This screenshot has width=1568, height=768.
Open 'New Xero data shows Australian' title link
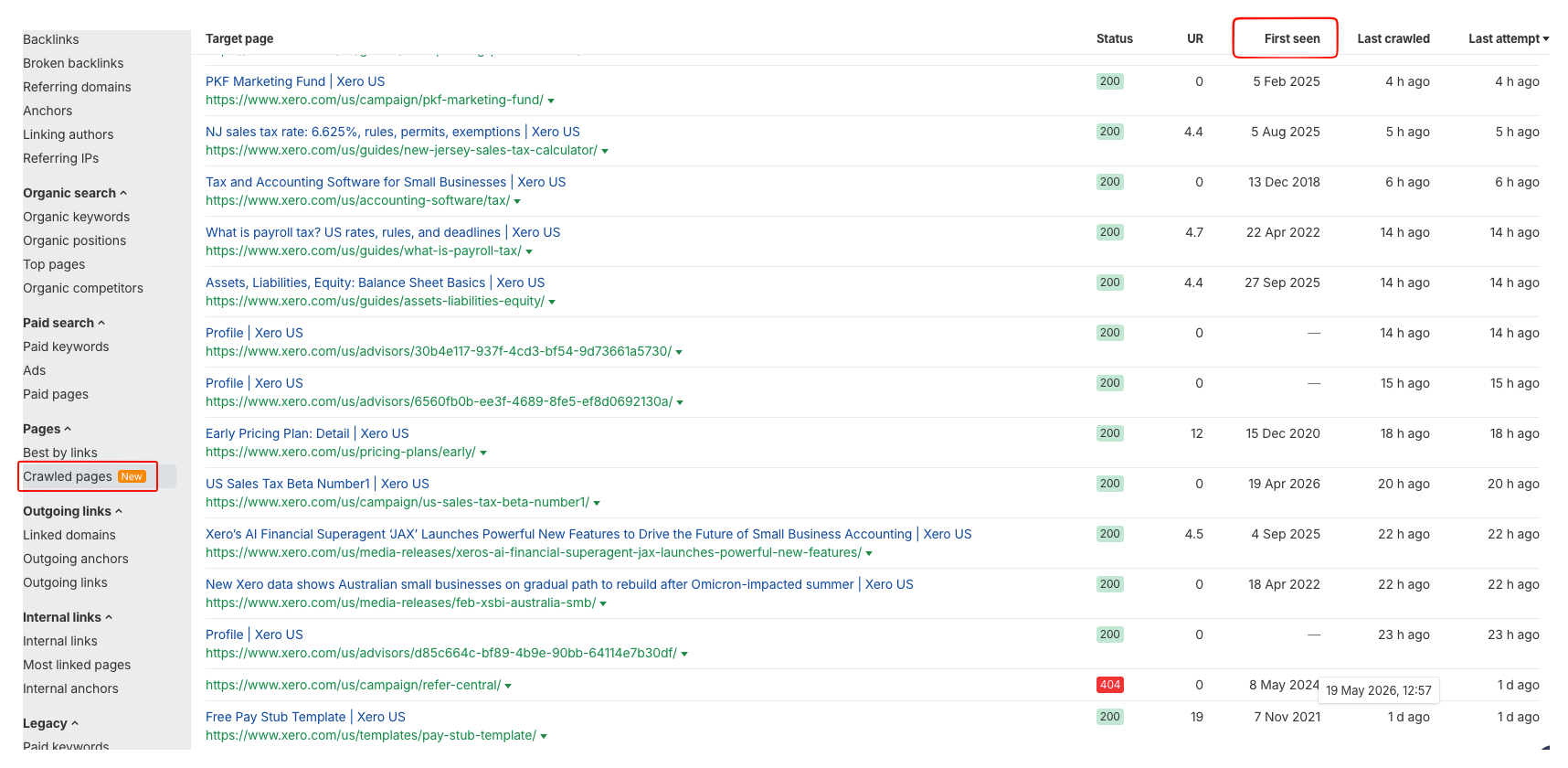(559, 584)
